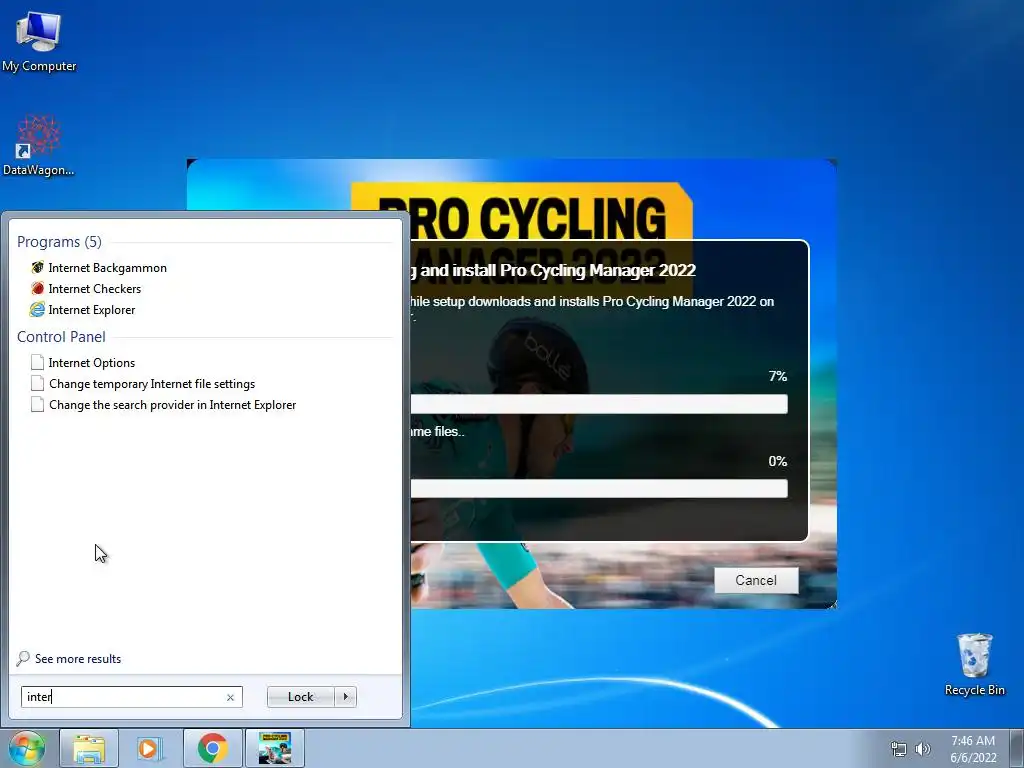The height and width of the screenshot is (768, 1024).
Task: Select Change temporary Internet file settings
Action: click(152, 384)
